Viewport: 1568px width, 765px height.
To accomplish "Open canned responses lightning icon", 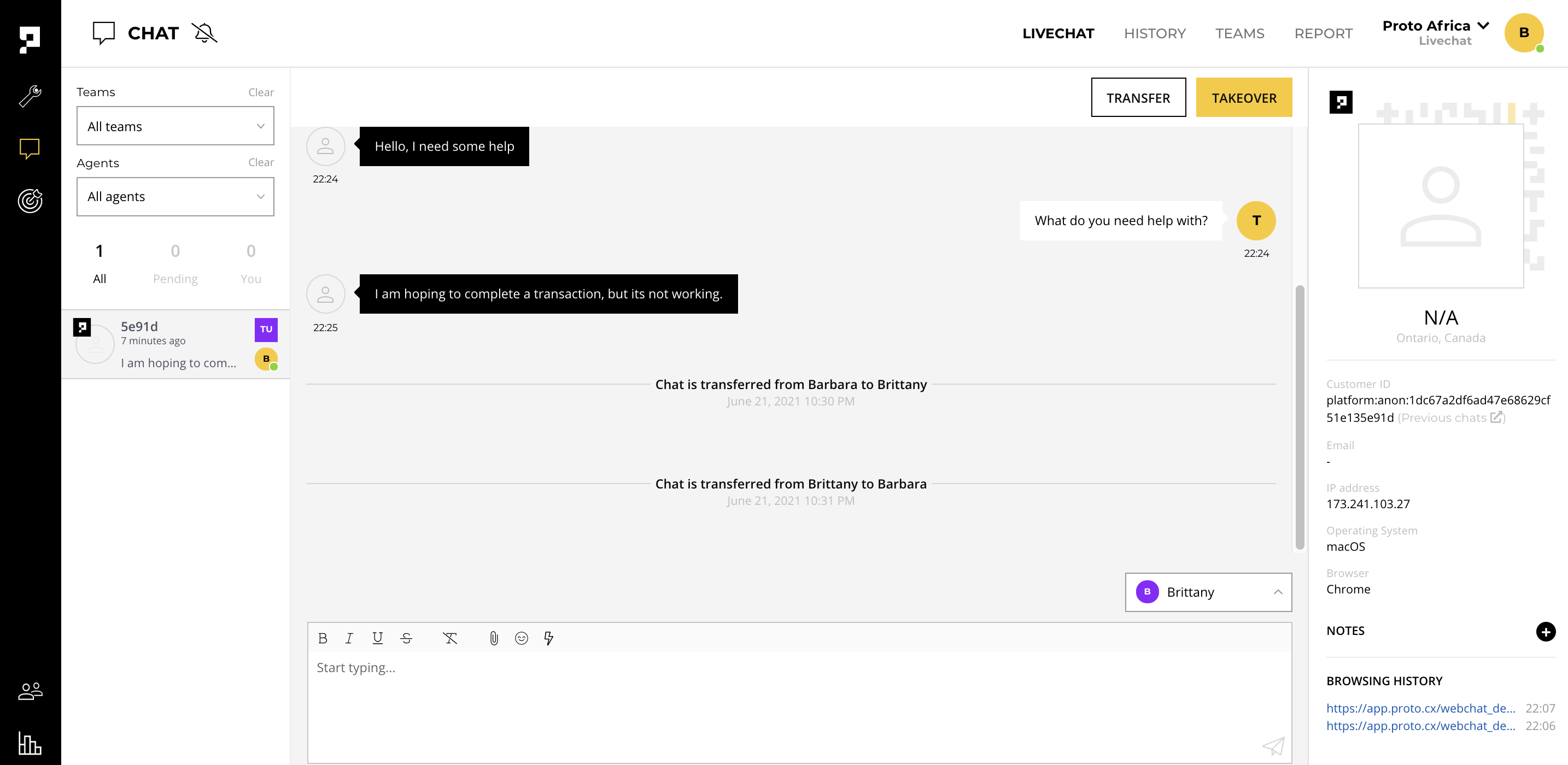I will 548,638.
